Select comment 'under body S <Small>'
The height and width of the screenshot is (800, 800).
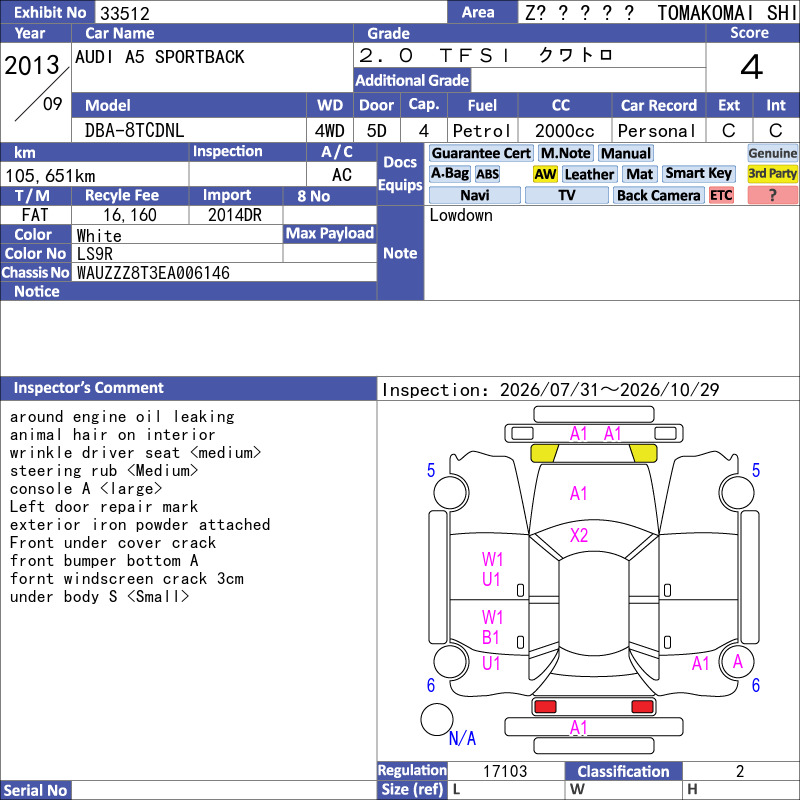[99, 596]
